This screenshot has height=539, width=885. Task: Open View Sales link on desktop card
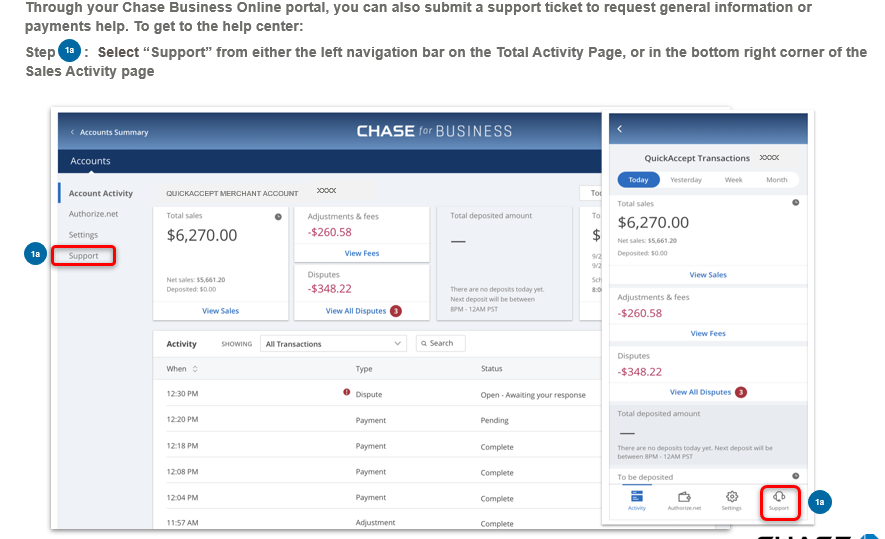click(221, 311)
